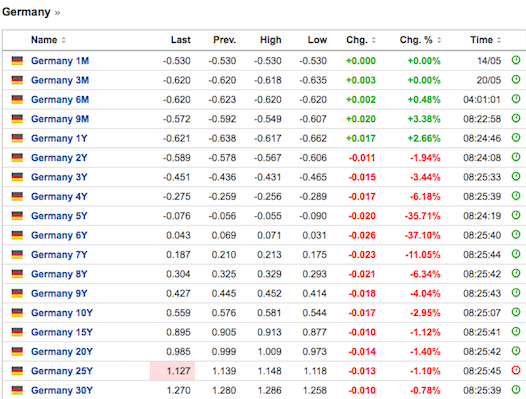Click the Last column header
Viewport: 526px width, 399px height.
click(x=180, y=40)
